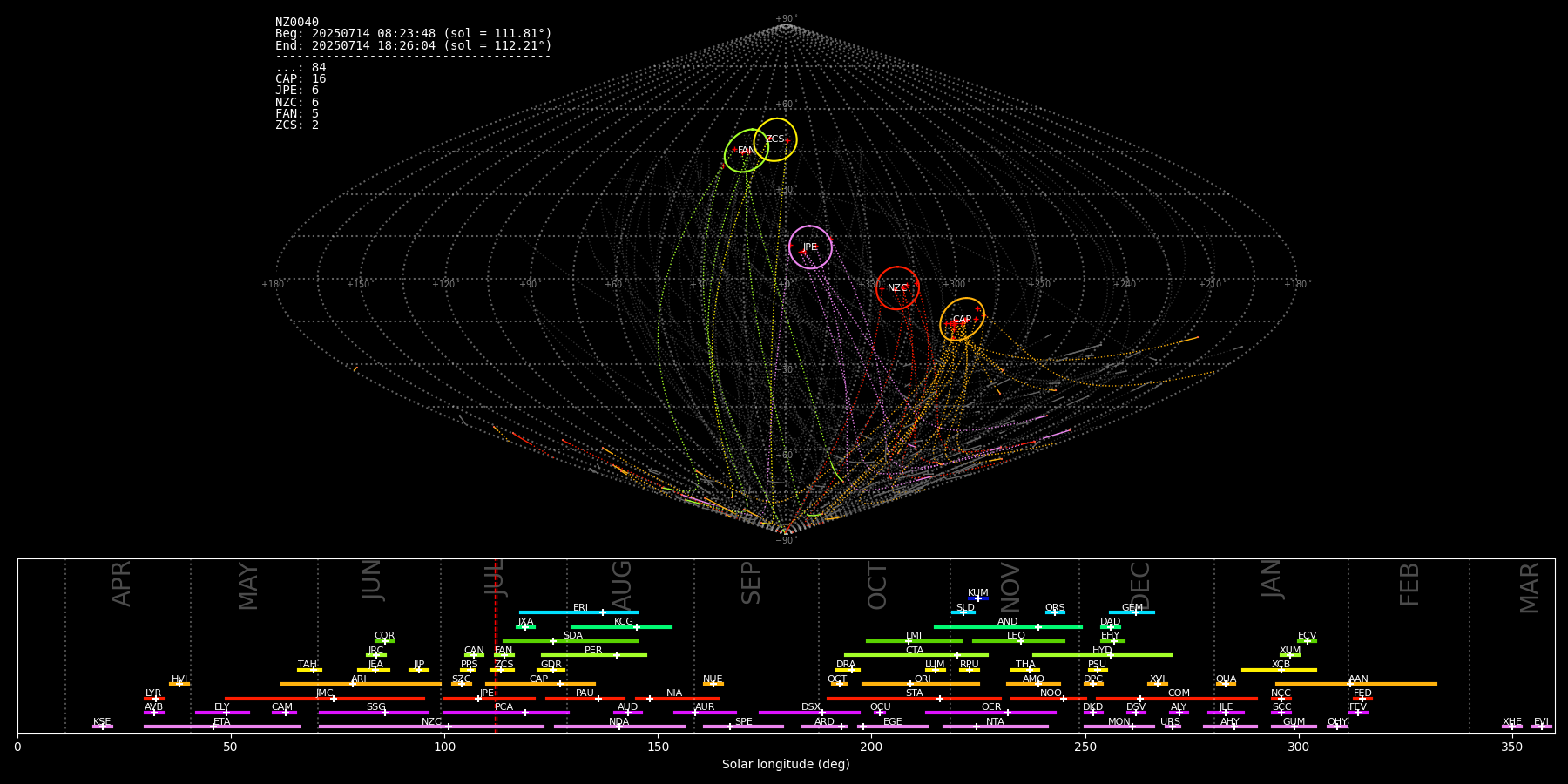Click the DRA shower label in the timeline
This screenshot has width=1568, height=784.
846,665
